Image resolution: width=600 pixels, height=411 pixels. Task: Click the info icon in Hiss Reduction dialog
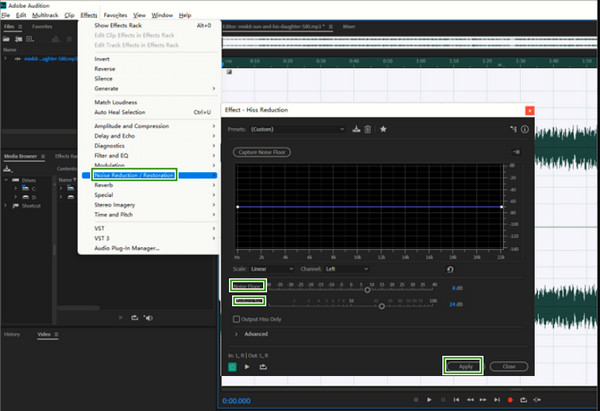(525, 129)
